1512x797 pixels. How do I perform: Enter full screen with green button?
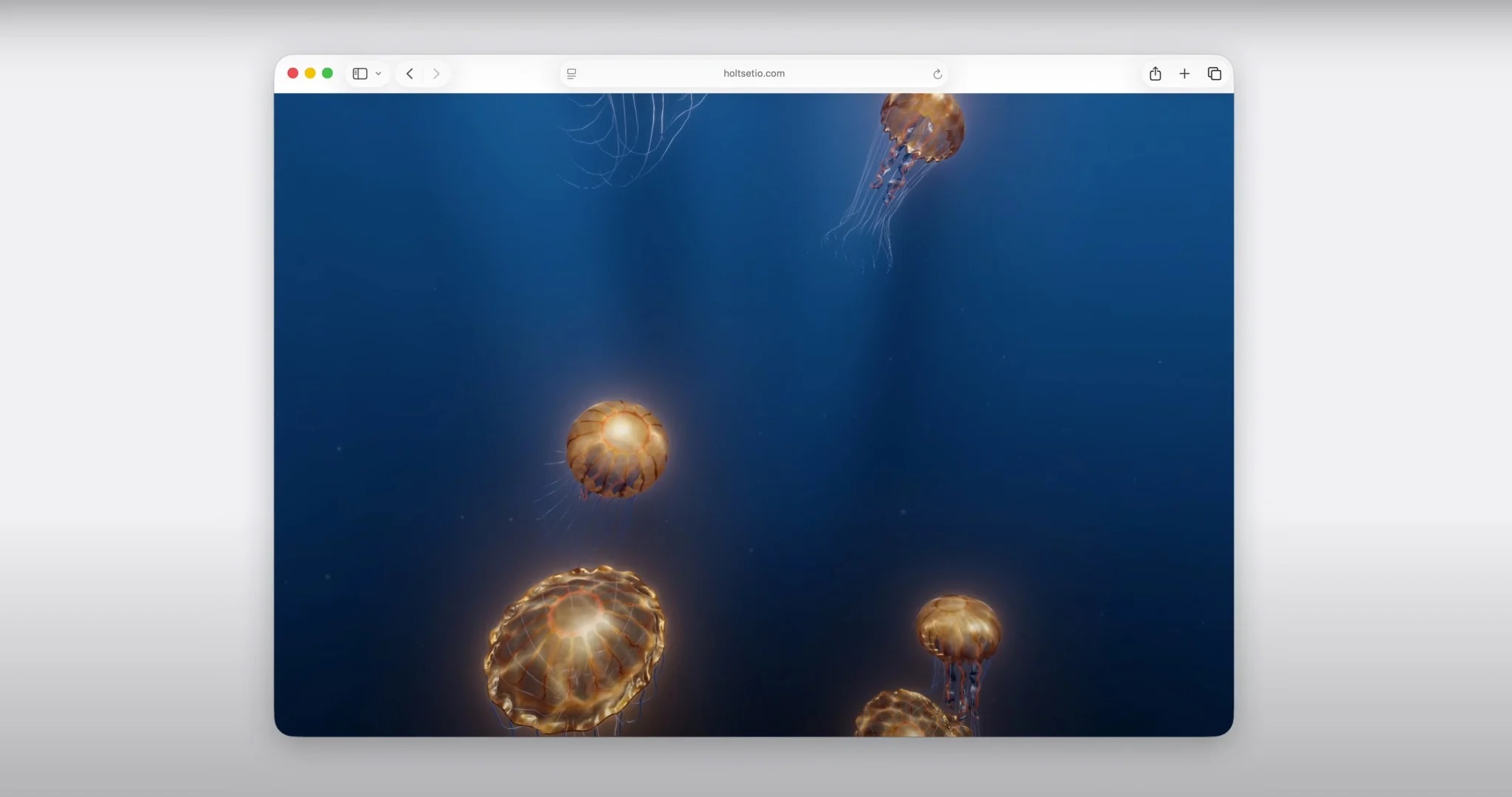click(x=327, y=73)
